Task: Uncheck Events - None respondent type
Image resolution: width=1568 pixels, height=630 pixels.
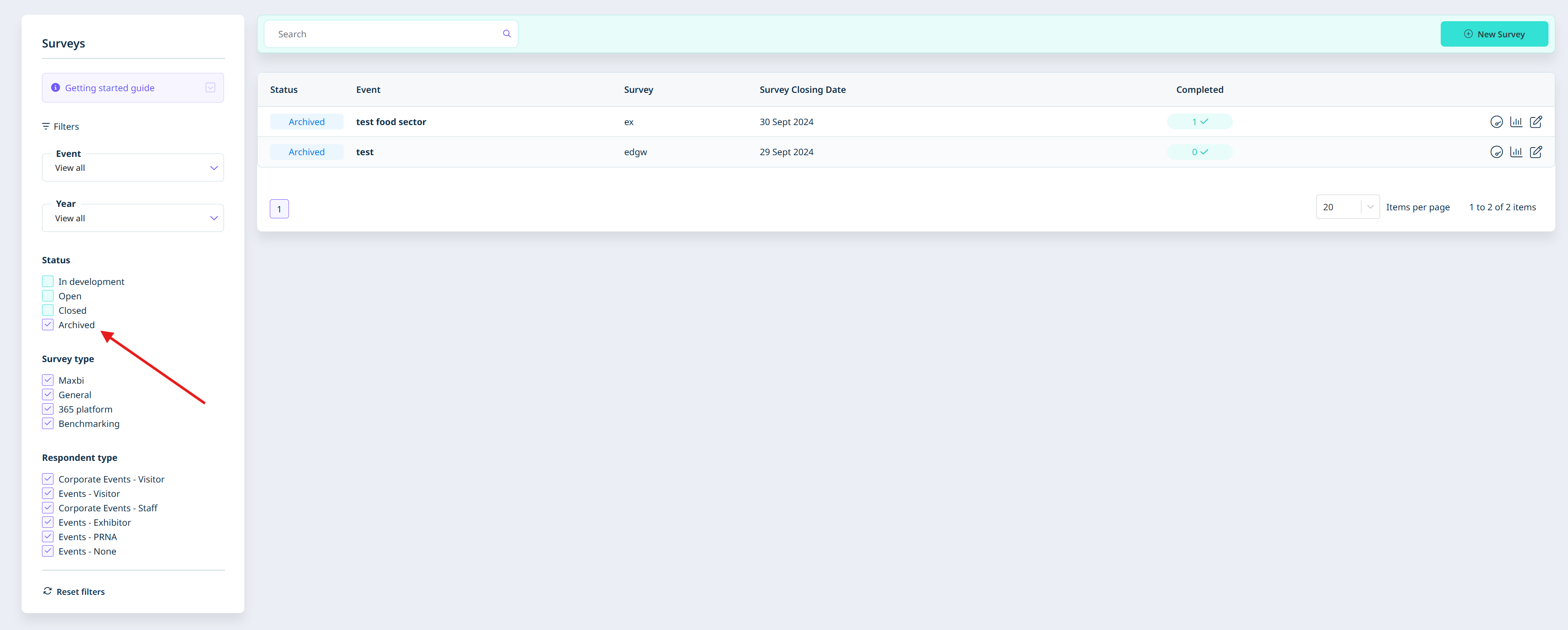Action: coord(48,551)
